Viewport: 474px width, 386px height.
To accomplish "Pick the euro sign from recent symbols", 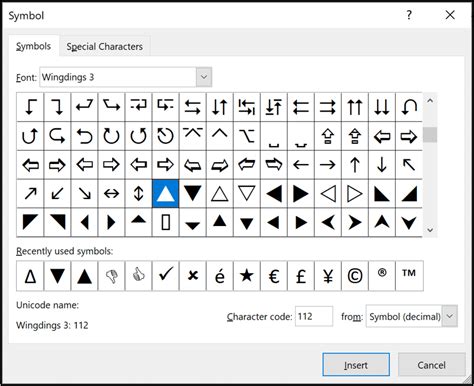I will tap(274, 276).
